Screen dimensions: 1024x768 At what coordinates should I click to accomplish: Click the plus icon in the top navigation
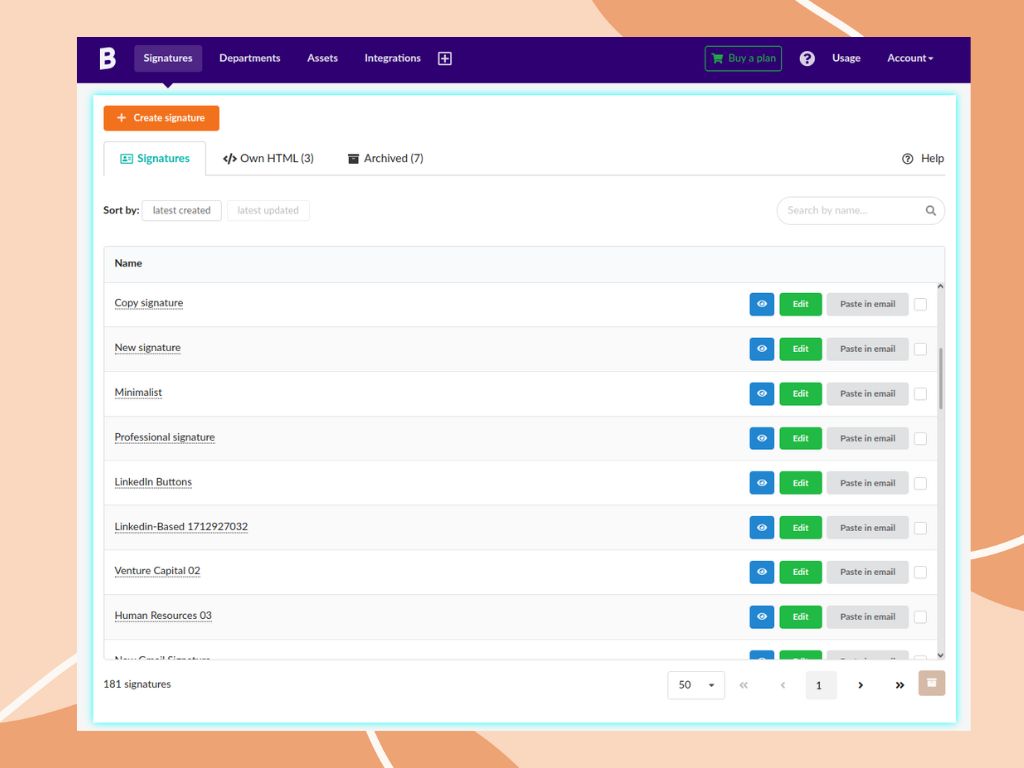point(444,58)
